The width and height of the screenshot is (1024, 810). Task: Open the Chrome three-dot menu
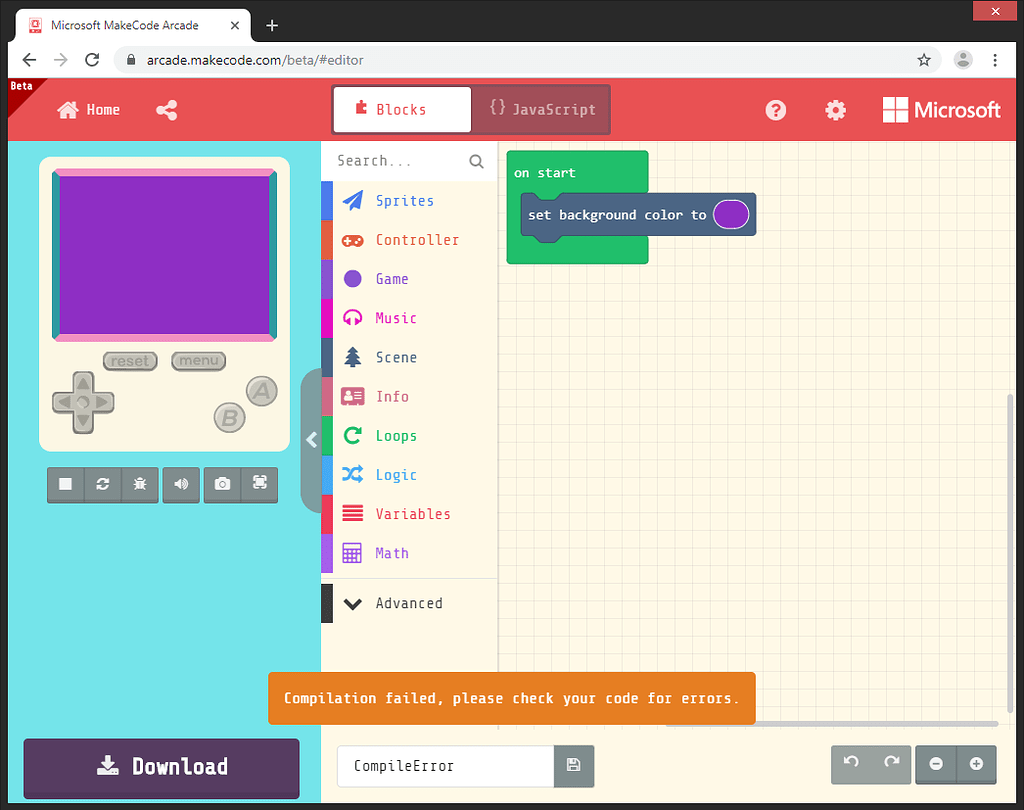[x=995, y=60]
